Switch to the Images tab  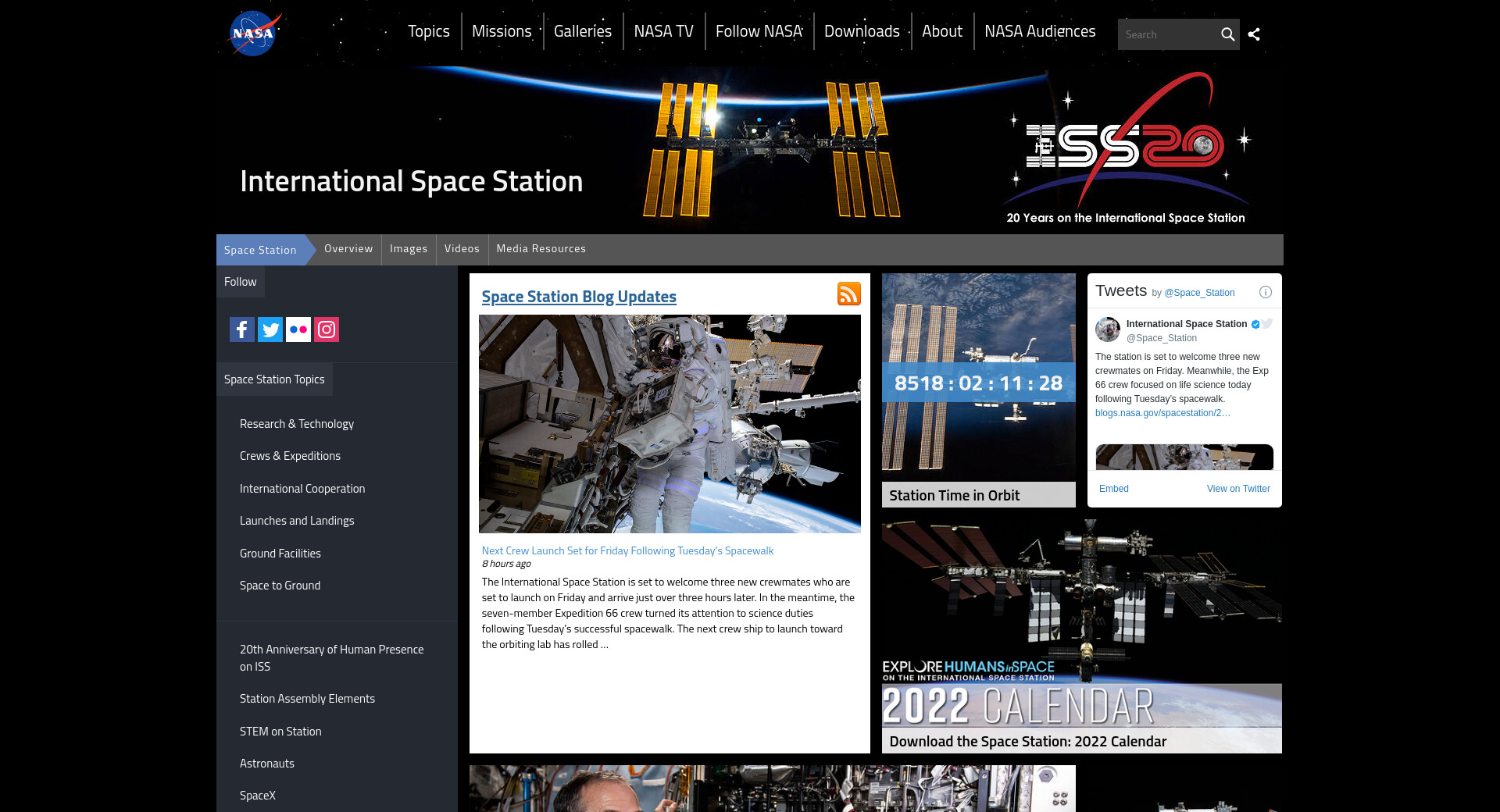409,249
